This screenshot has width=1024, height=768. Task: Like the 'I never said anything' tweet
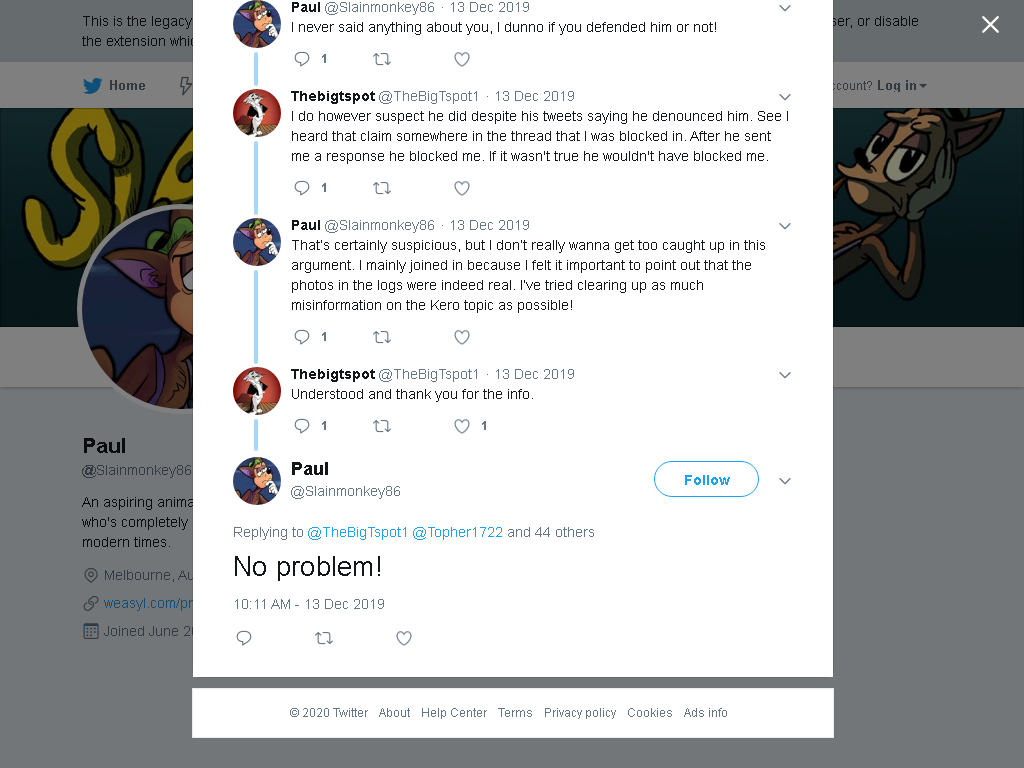point(462,59)
